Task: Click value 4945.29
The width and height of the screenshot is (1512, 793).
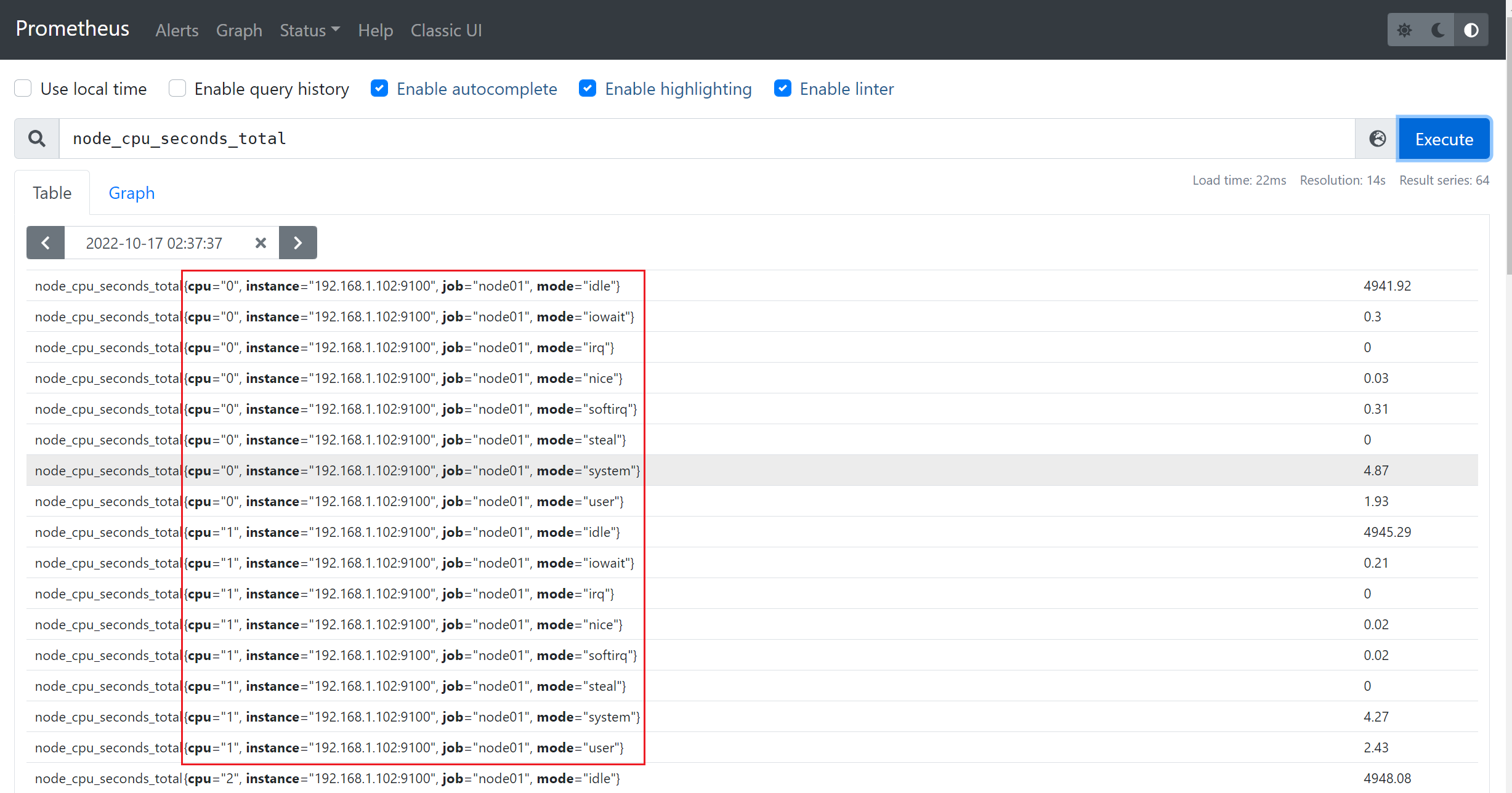Action: click(x=1387, y=532)
